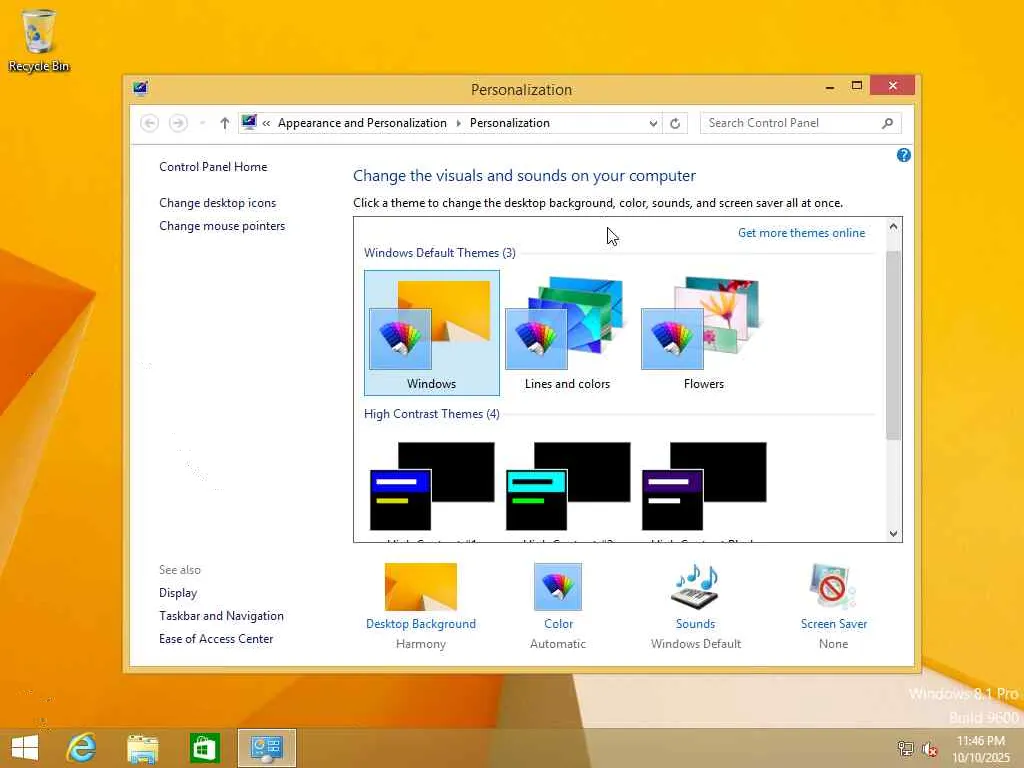Open recent locations dropdown arrow

(x=202, y=123)
